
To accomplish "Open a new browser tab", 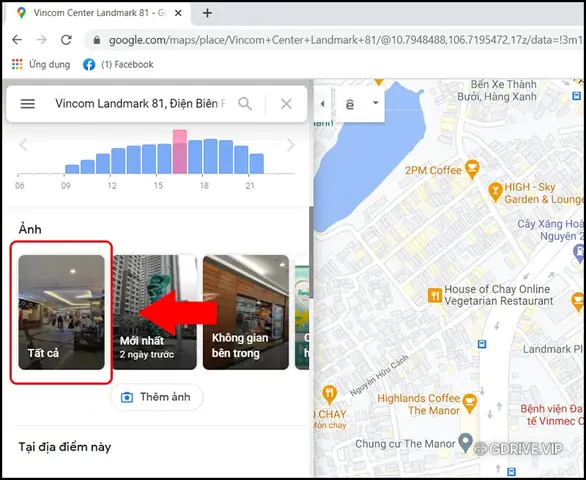I will [207, 13].
